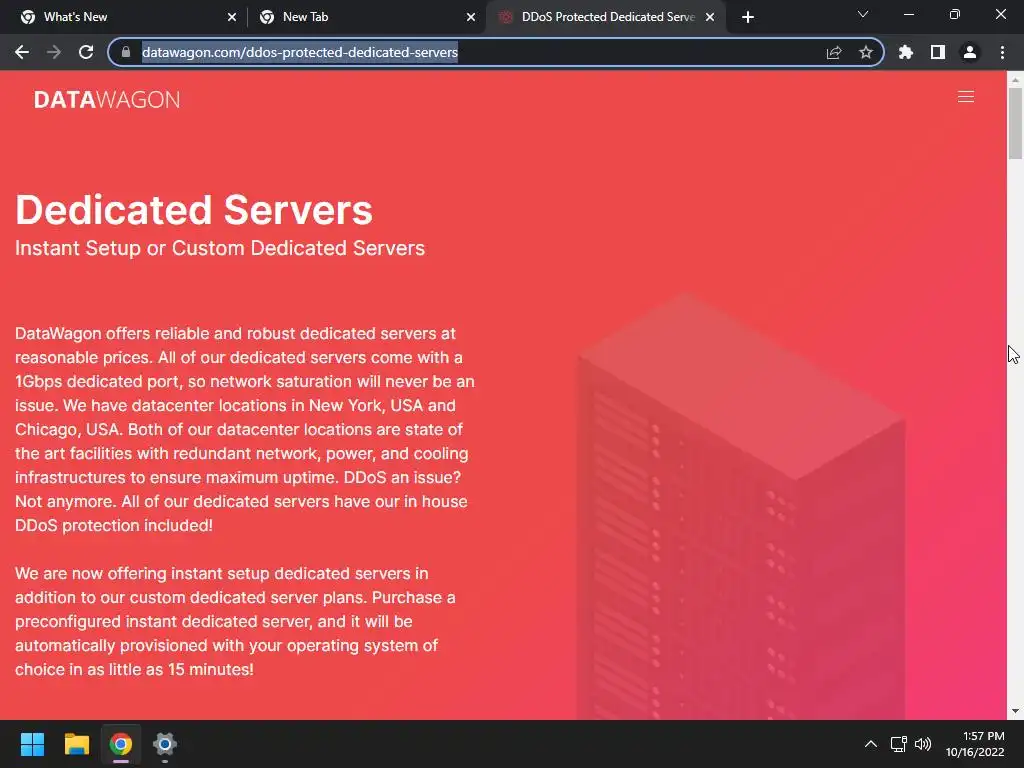This screenshot has width=1024, height=768.
Task: Expand the tab search chevron
Action: (863, 14)
